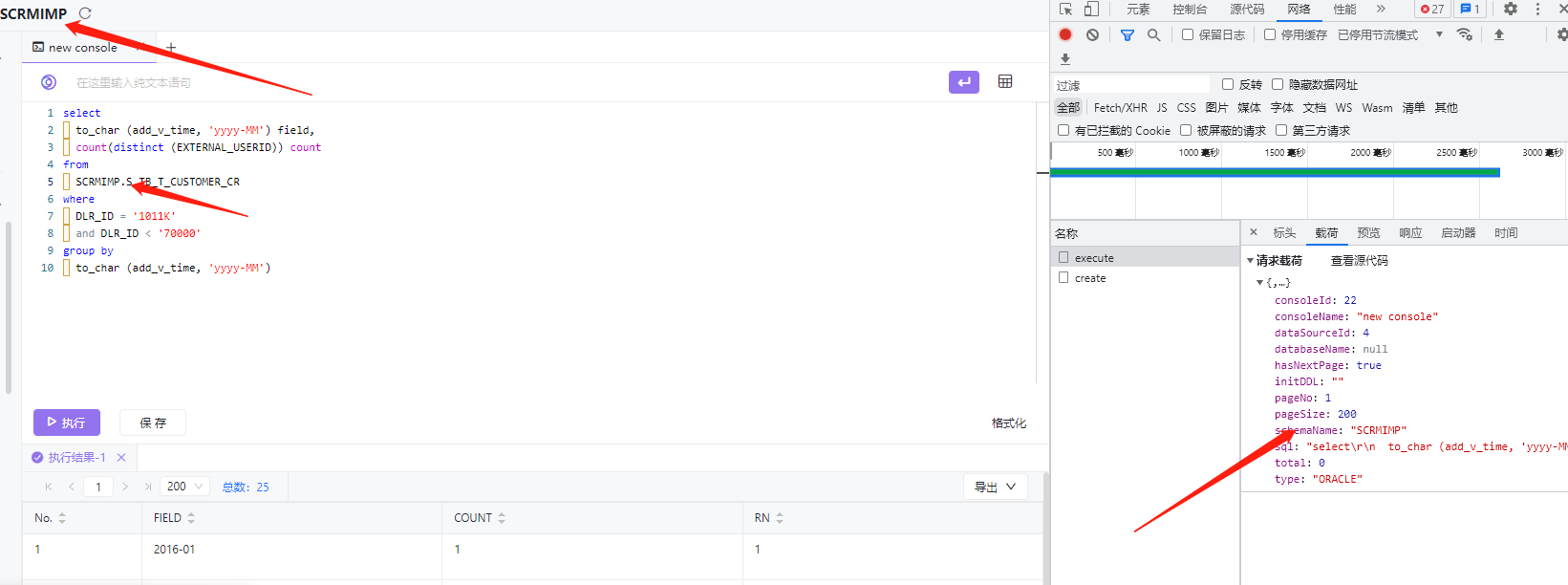Save the query with 保存 button
Screen dimensions: 1568x585
[x=153, y=422]
